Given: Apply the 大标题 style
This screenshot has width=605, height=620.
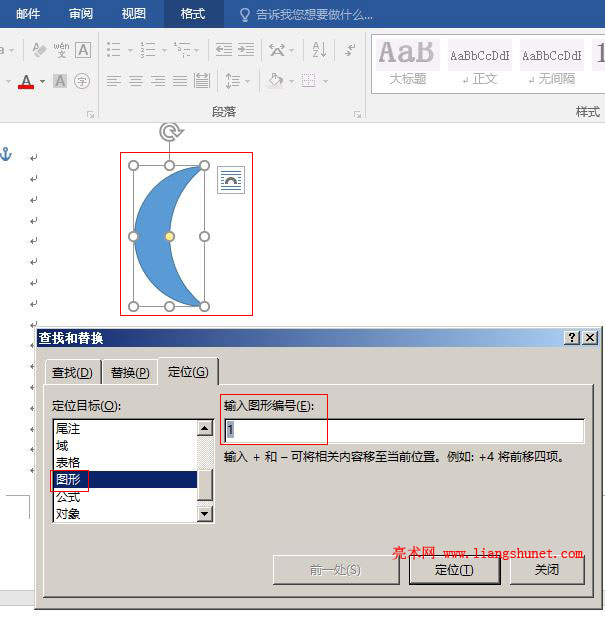Looking at the screenshot, I should point(408,63).
